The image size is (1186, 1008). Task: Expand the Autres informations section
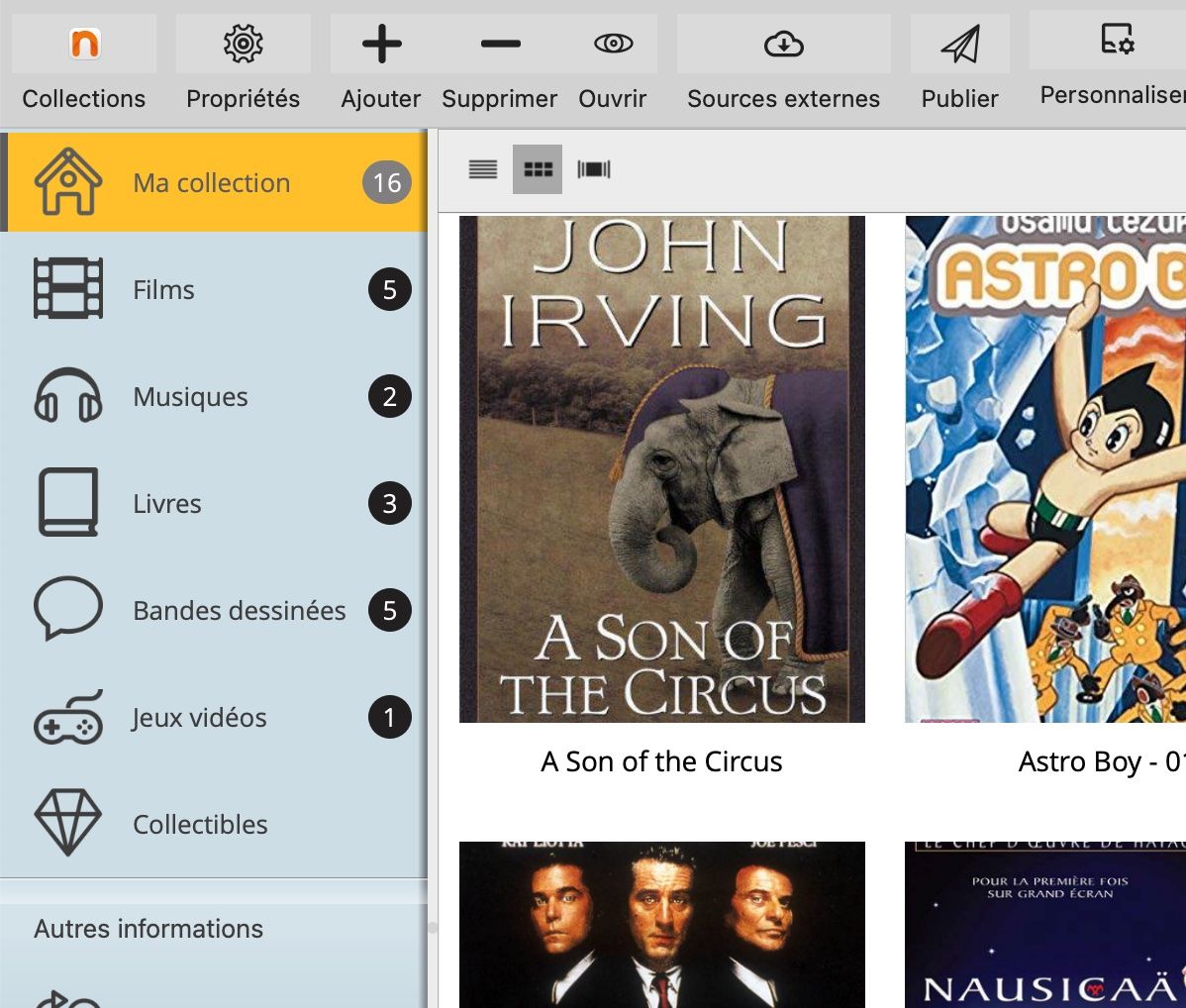148,929
